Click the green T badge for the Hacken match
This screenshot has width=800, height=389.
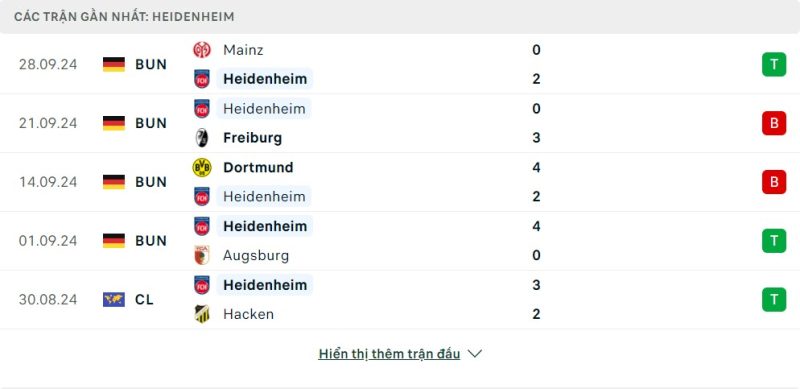point(774,300)
